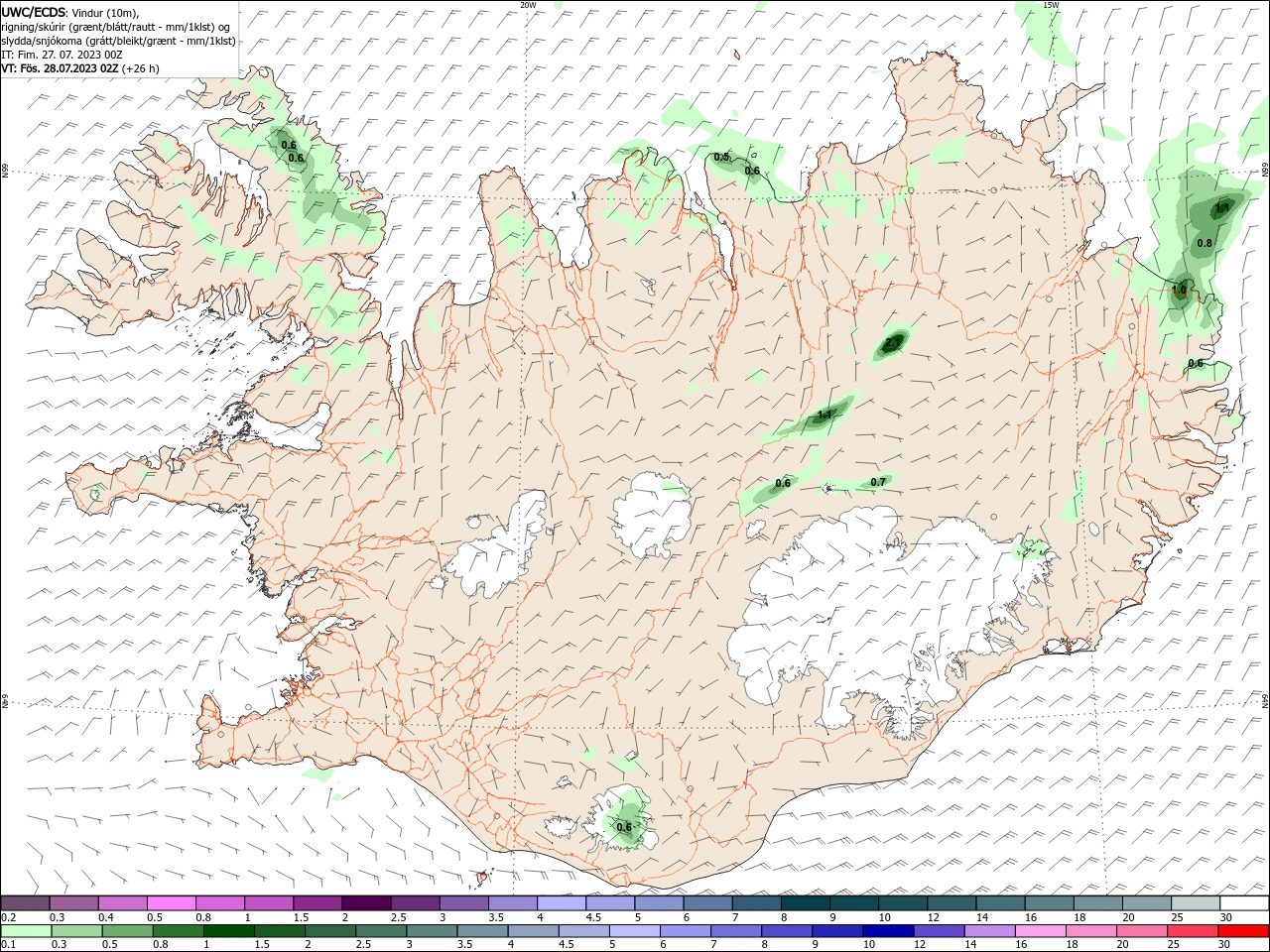Click the medium green 0.5 swatch in bottom legend row
This screenshot has width=1270, height=952.
[x=128, y=931]
